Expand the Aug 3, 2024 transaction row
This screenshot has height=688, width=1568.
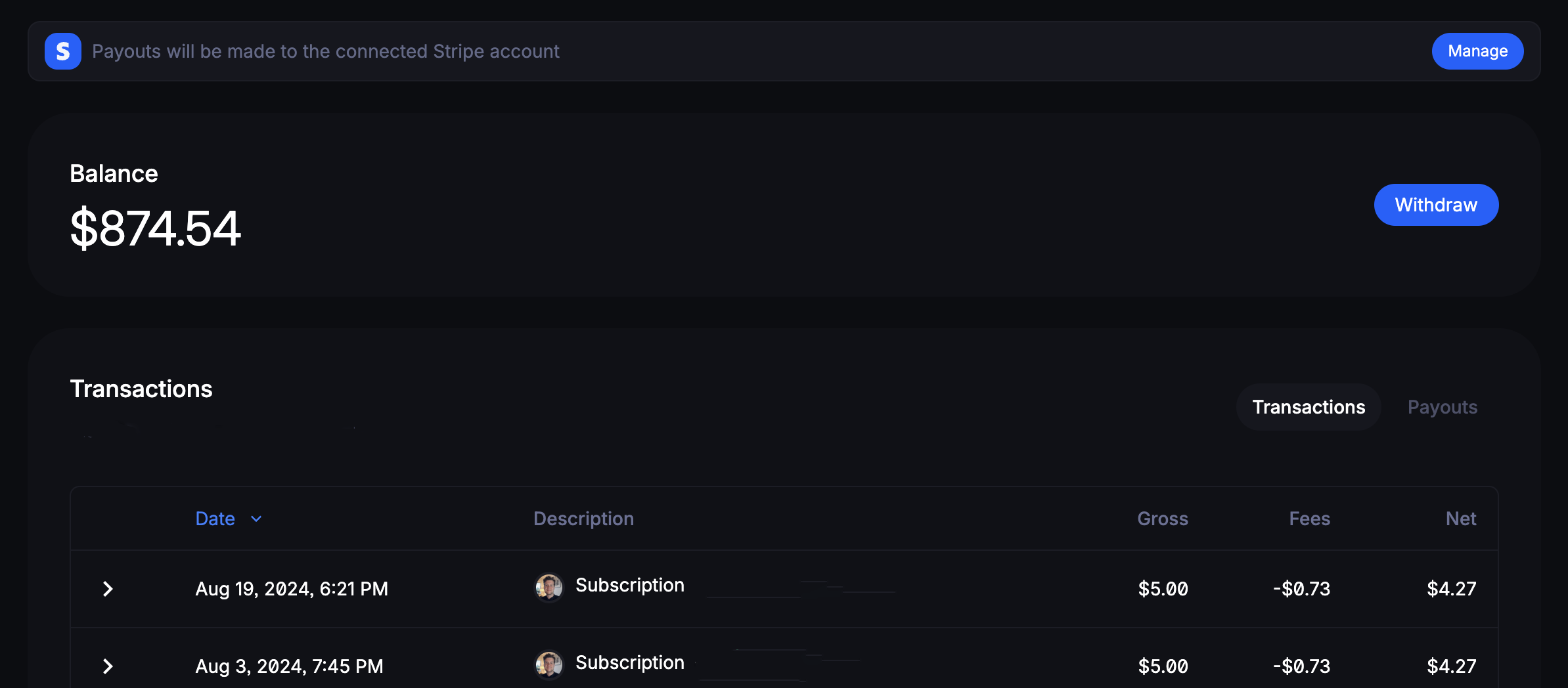click(x=108, y=666)
